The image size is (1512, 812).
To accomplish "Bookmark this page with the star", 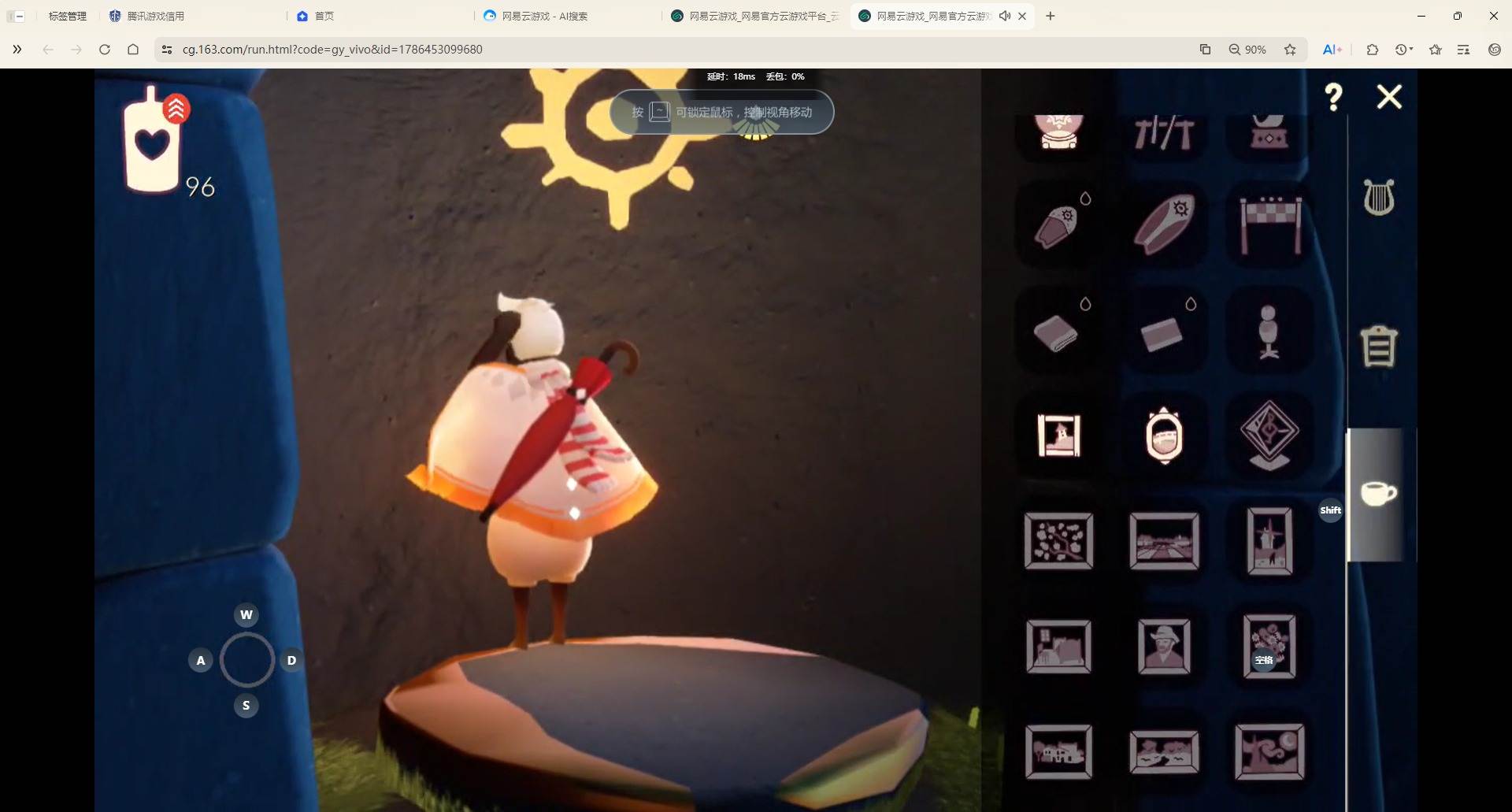I will [x=1290, y=49].
